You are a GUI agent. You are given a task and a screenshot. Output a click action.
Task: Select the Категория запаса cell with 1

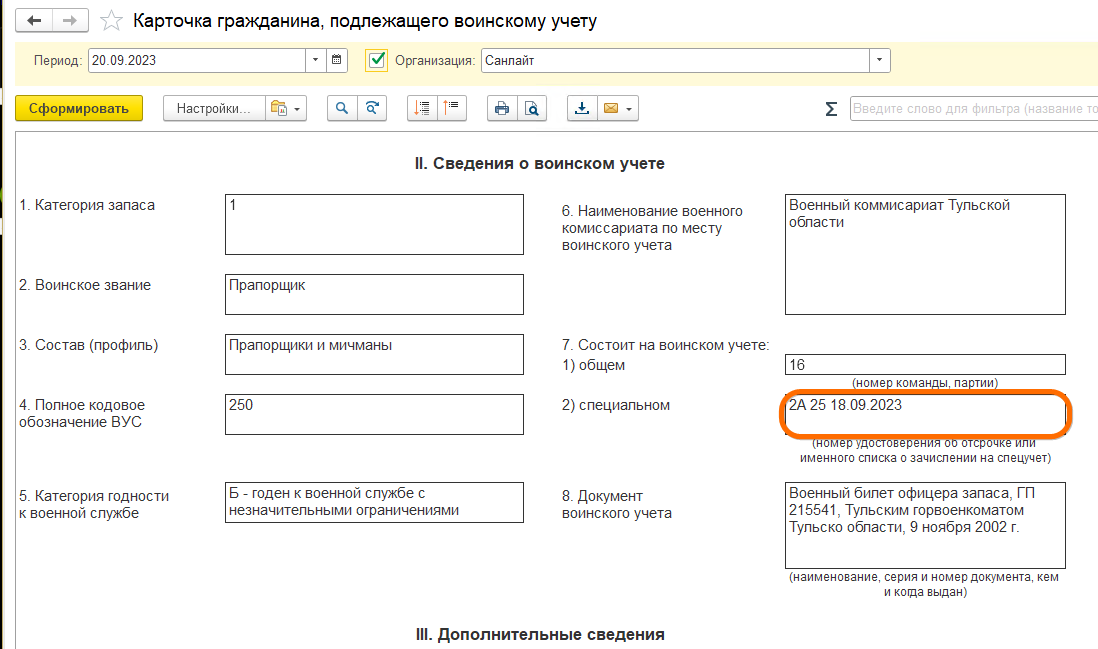click(375, 224)
